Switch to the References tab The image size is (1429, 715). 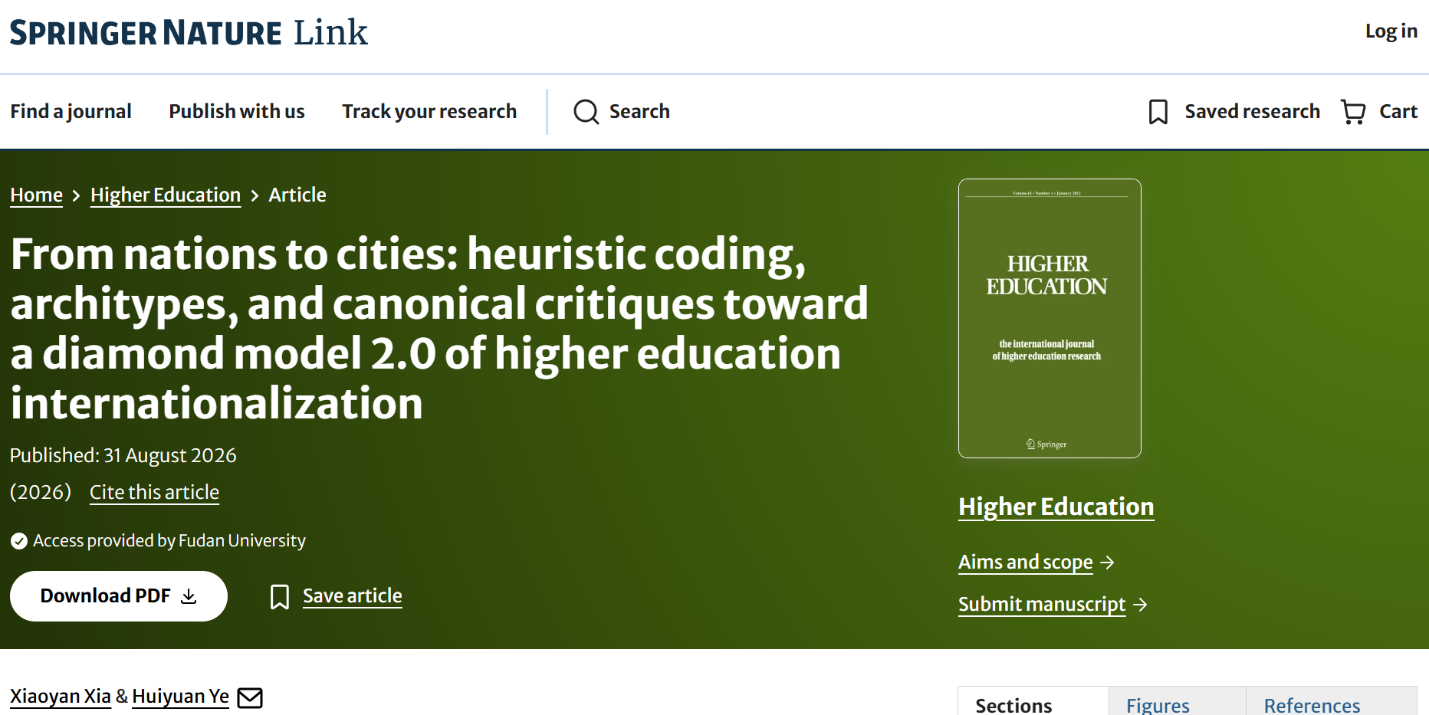point(1312,706)
